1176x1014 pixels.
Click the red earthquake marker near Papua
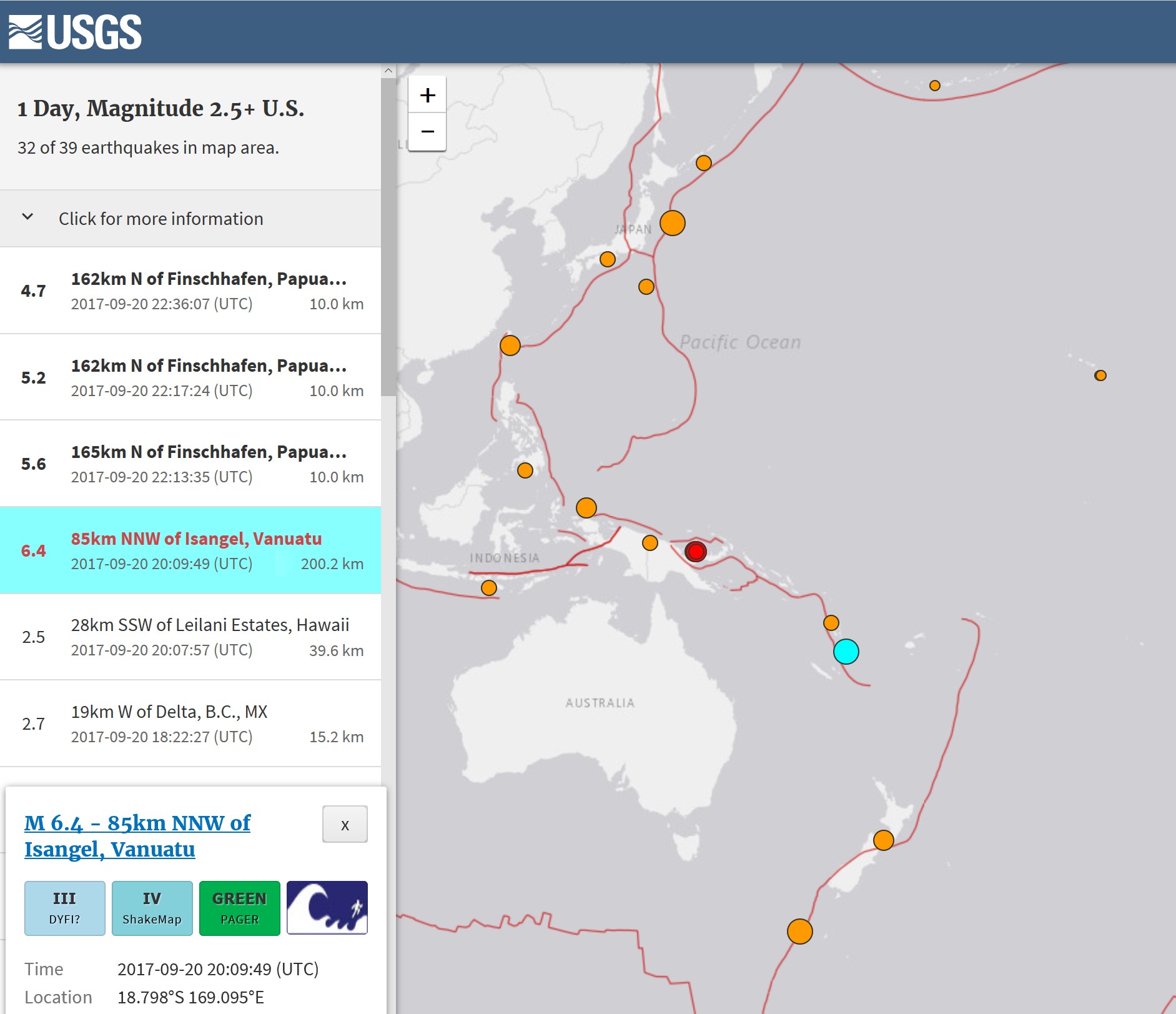pyautogui.click(x=695, y=552)
